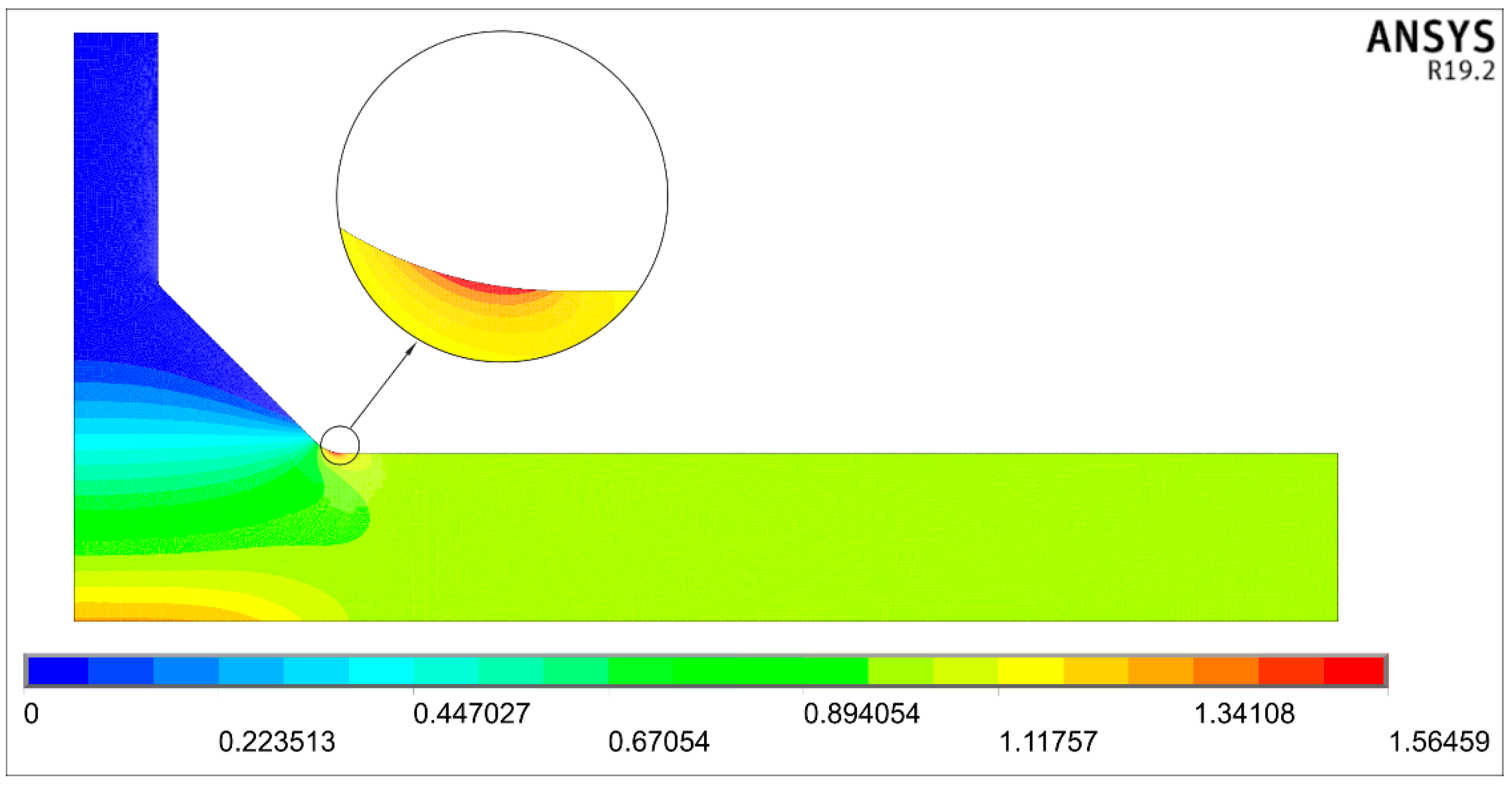Click the 0.894054 legend value
The image size is (1512, 786).
(x=861, y=713)
